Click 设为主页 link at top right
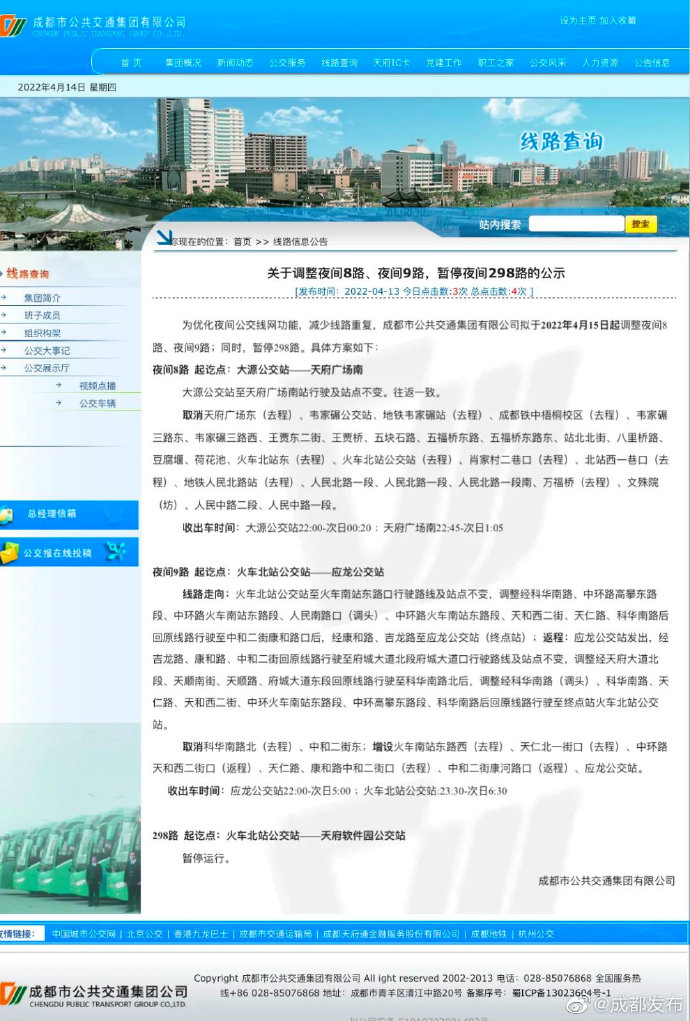Screen dimensions: 690x1021 click(577, 20)
